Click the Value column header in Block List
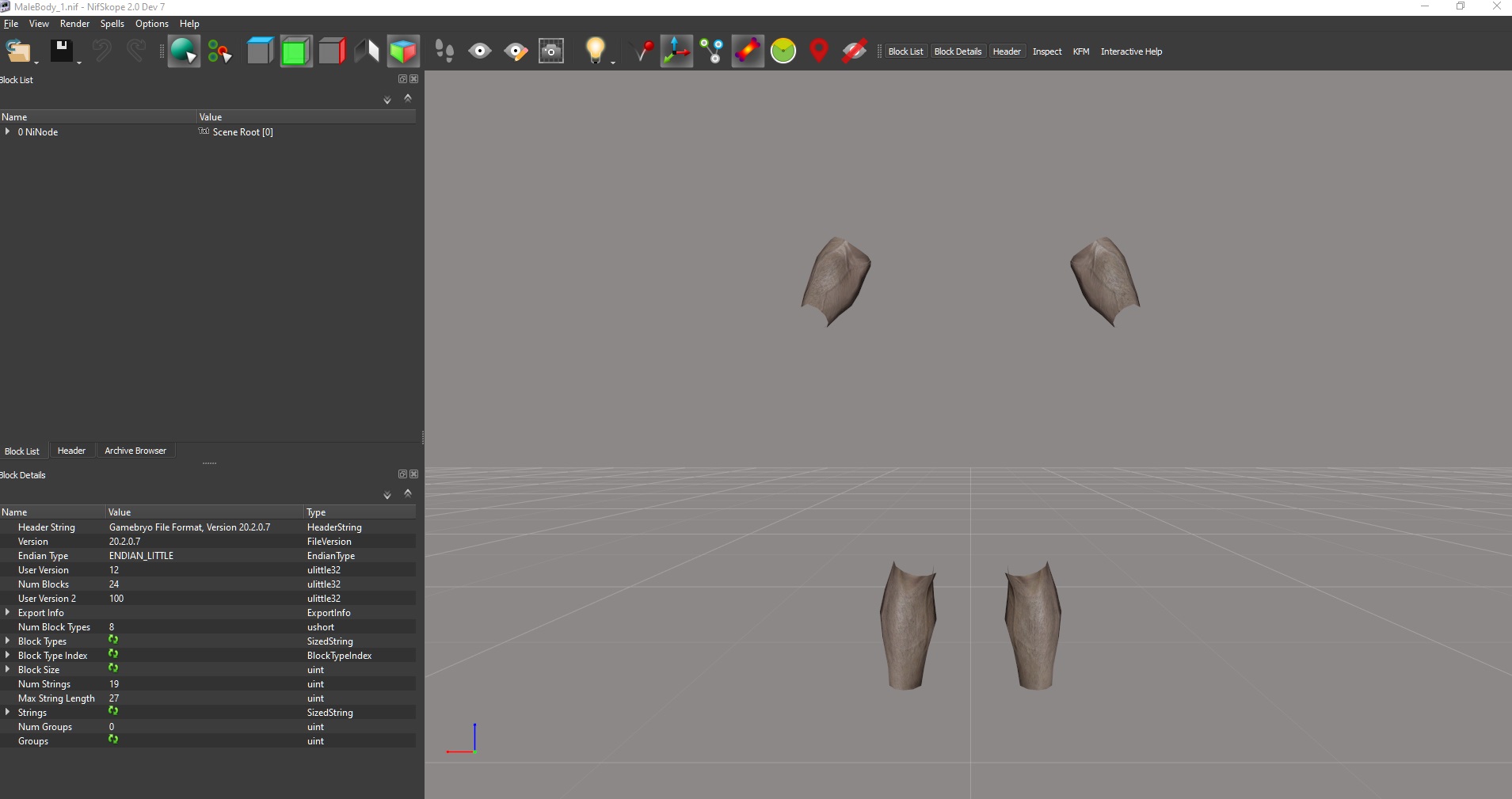 pos(211,117)
